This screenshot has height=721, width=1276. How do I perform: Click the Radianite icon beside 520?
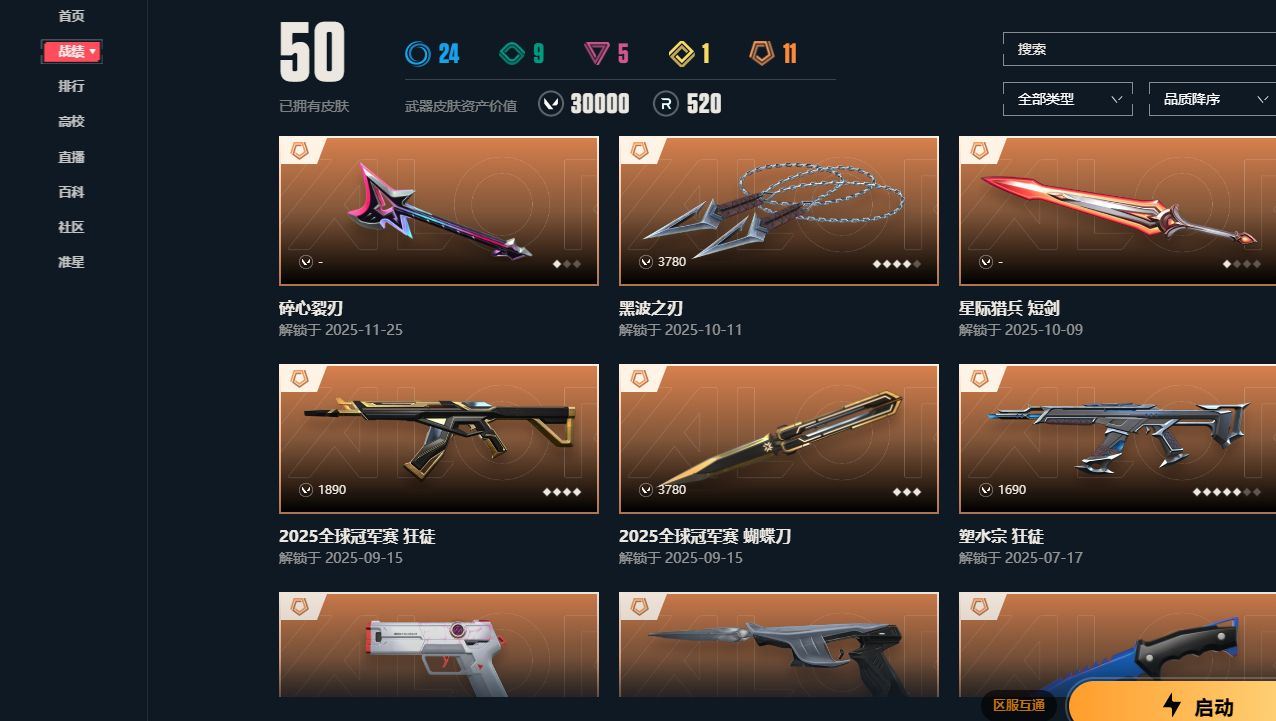[x=666, y=103]
